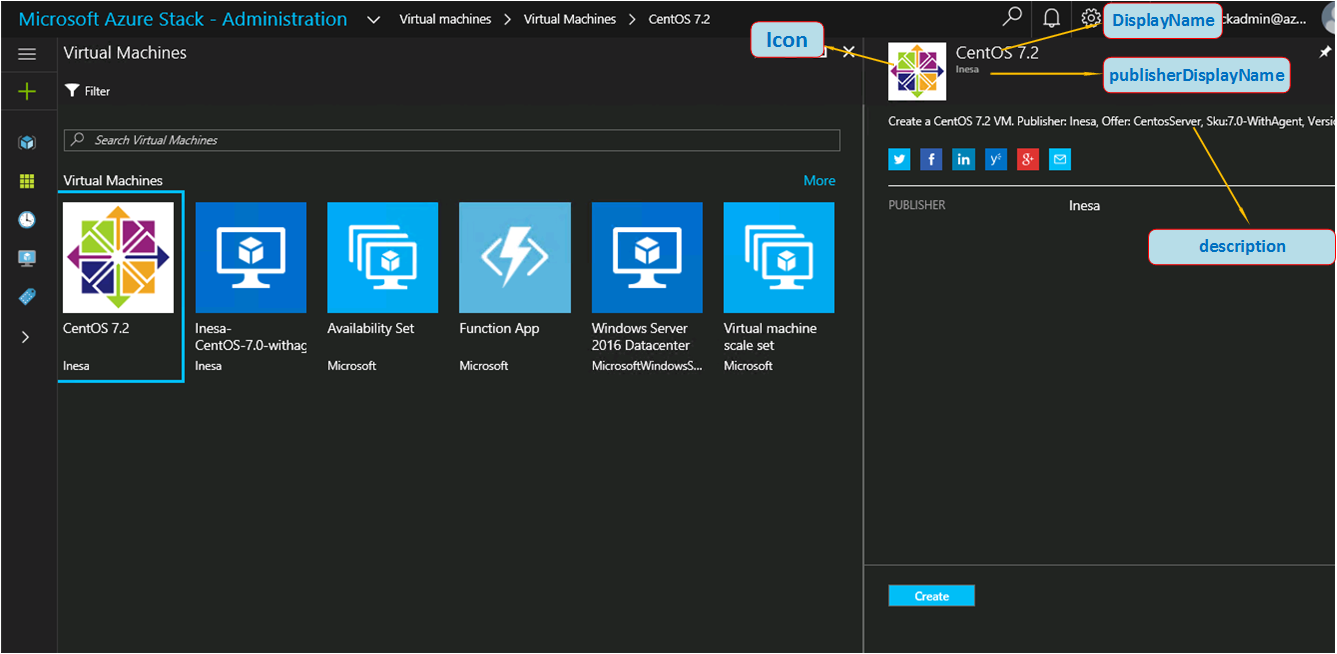Image resolution: width=1337 pixels, height=654 pixels.
Task: Click the Create button
Action: (931, 596)
